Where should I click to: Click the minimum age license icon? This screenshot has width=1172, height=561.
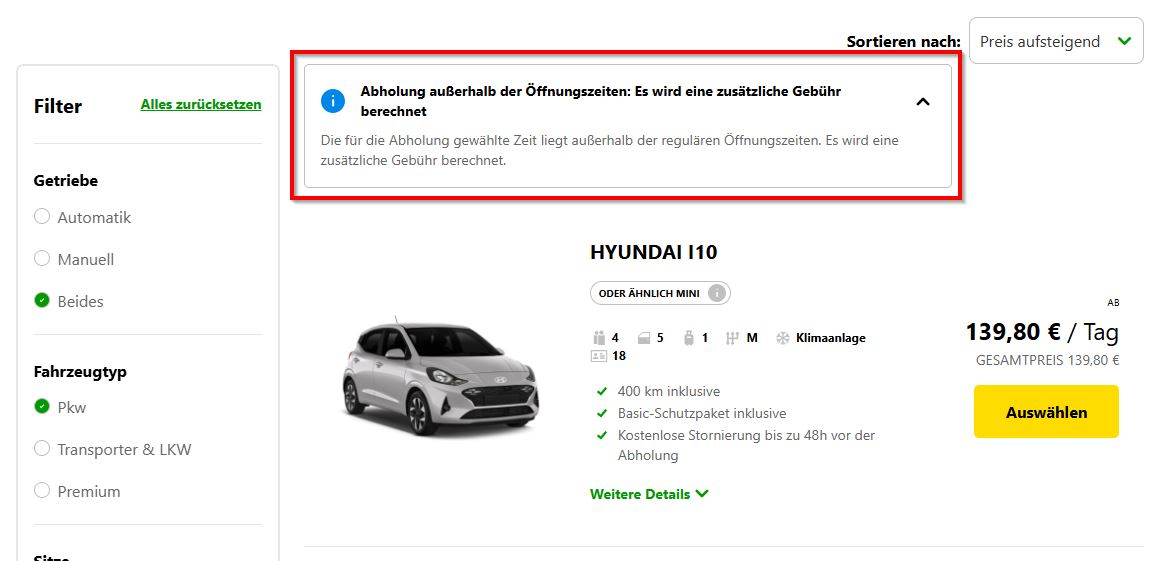598,356
